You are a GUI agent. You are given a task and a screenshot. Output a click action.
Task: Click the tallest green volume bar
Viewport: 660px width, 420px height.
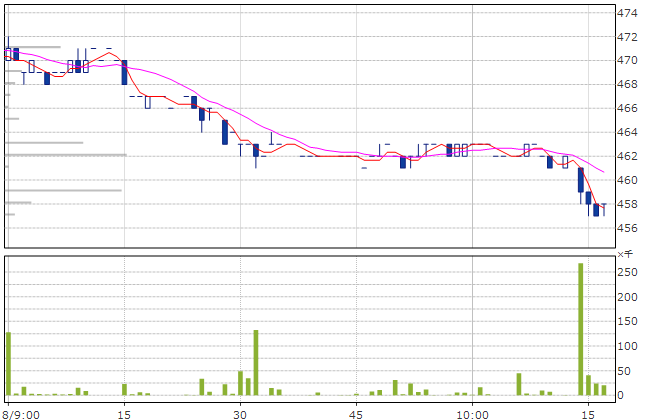[x=580, y=330]
